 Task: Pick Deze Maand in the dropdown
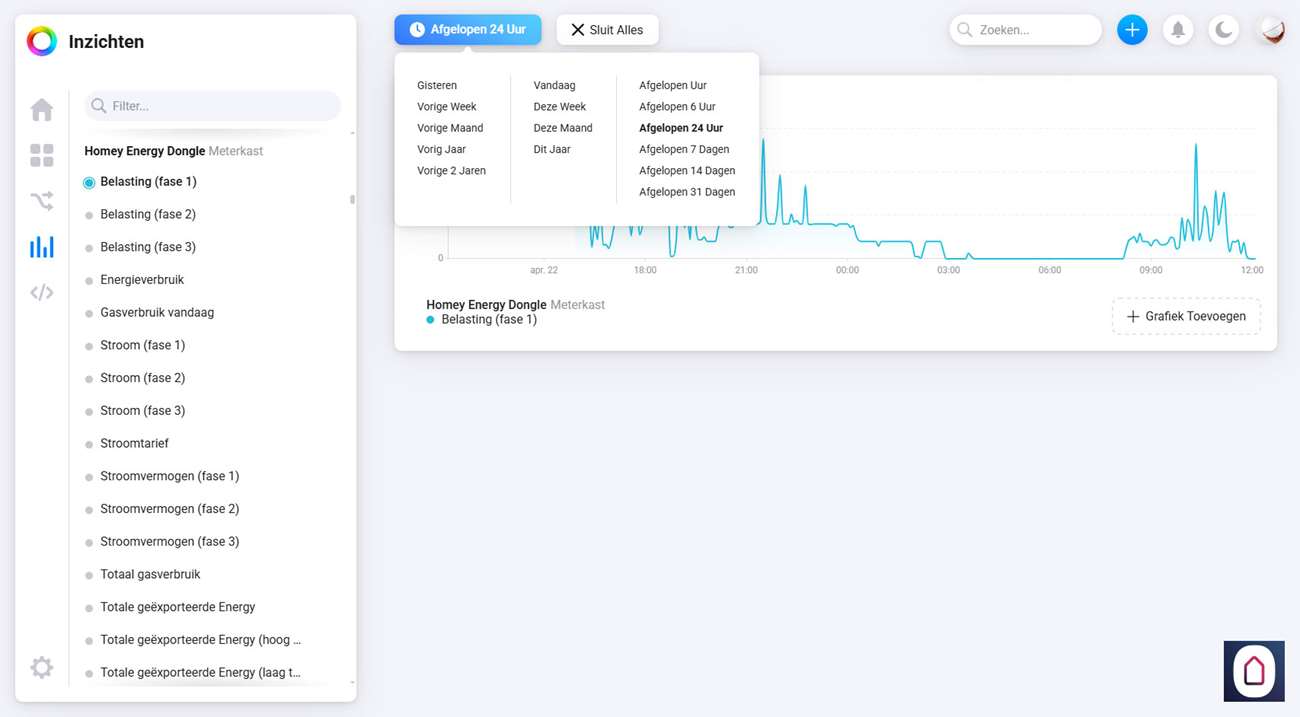pos(562,128)
